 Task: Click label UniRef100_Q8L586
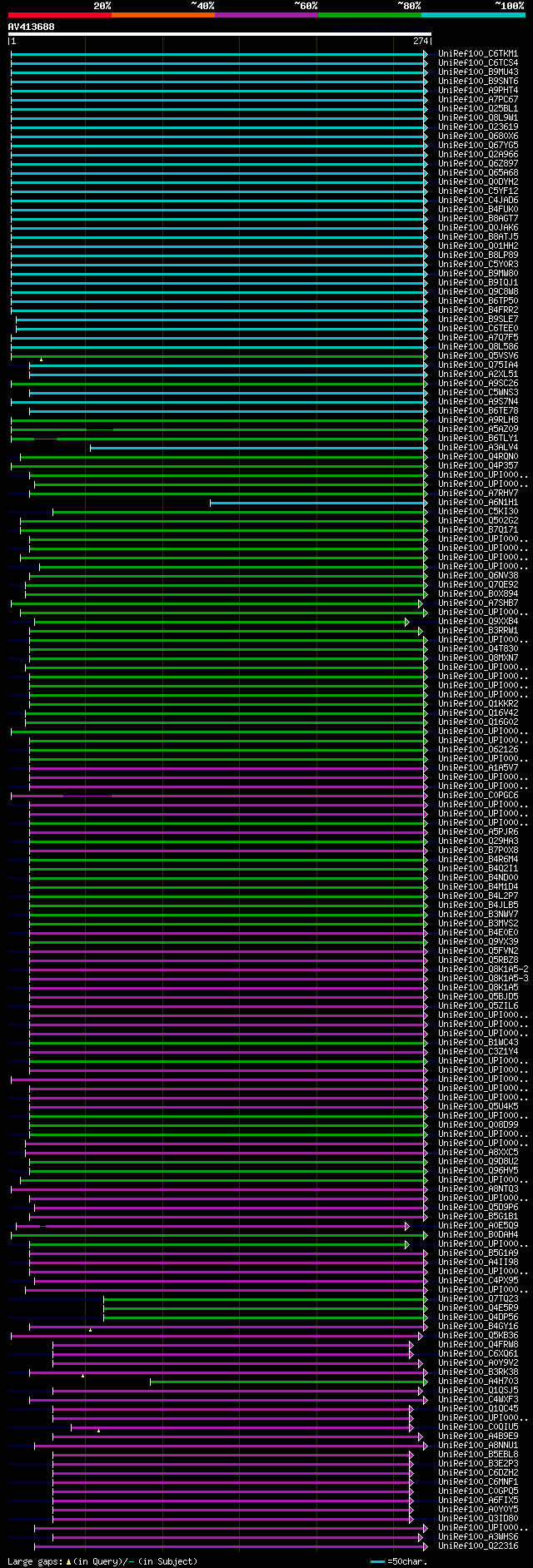[478, 347]
